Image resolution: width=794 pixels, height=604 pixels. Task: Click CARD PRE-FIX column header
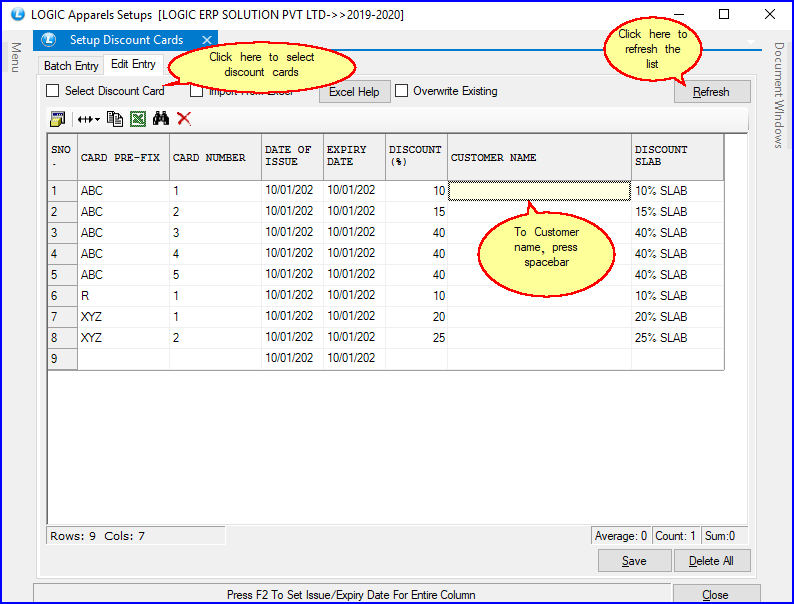[x=124, y=157]
